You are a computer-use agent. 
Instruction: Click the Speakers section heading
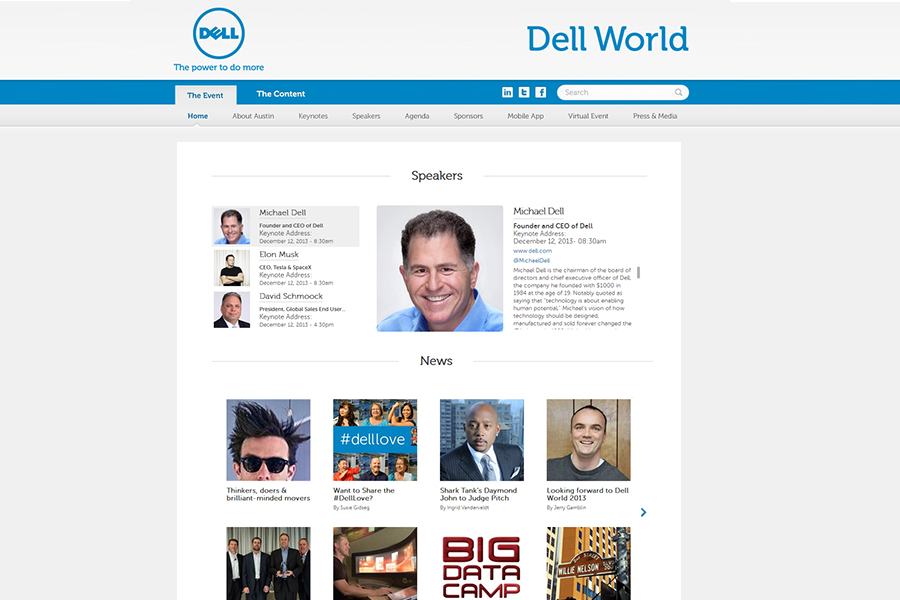437,176
